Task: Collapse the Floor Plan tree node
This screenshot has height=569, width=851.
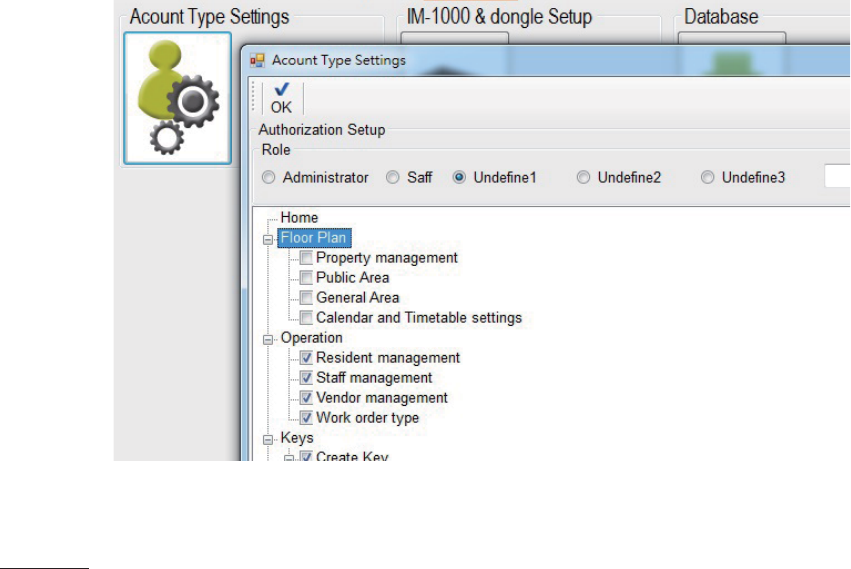Action: [268, 239]
